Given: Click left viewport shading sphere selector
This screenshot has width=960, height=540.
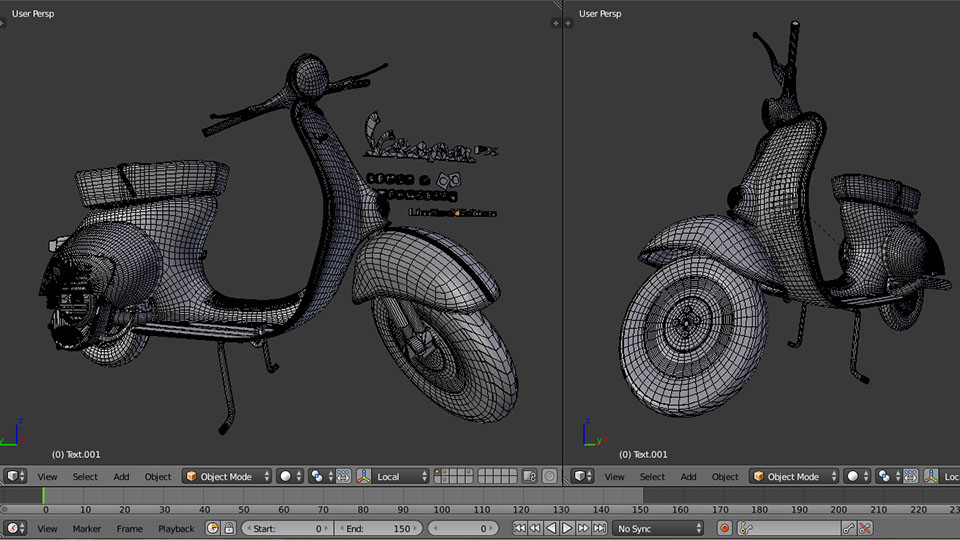Looking at the screenshot, I should 290,476.
